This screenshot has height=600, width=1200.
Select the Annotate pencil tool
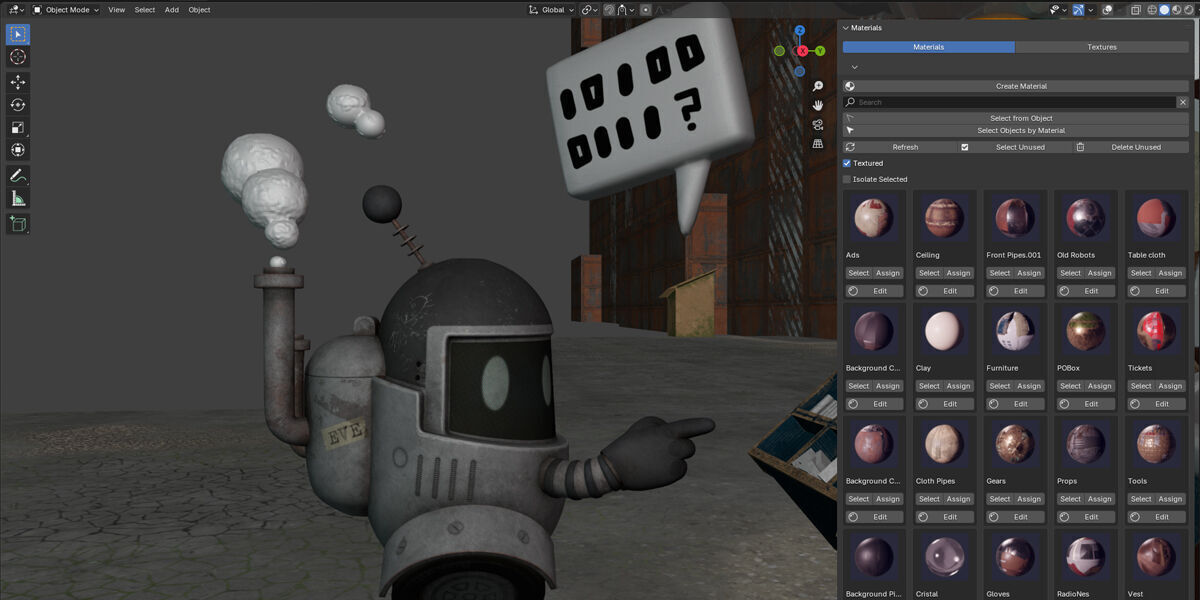coord(18,175)
